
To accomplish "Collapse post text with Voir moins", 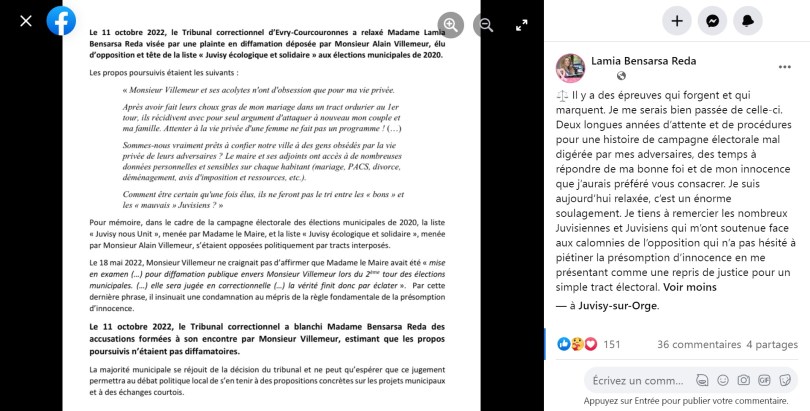I will pyautogui.click(x=690, y=287).
